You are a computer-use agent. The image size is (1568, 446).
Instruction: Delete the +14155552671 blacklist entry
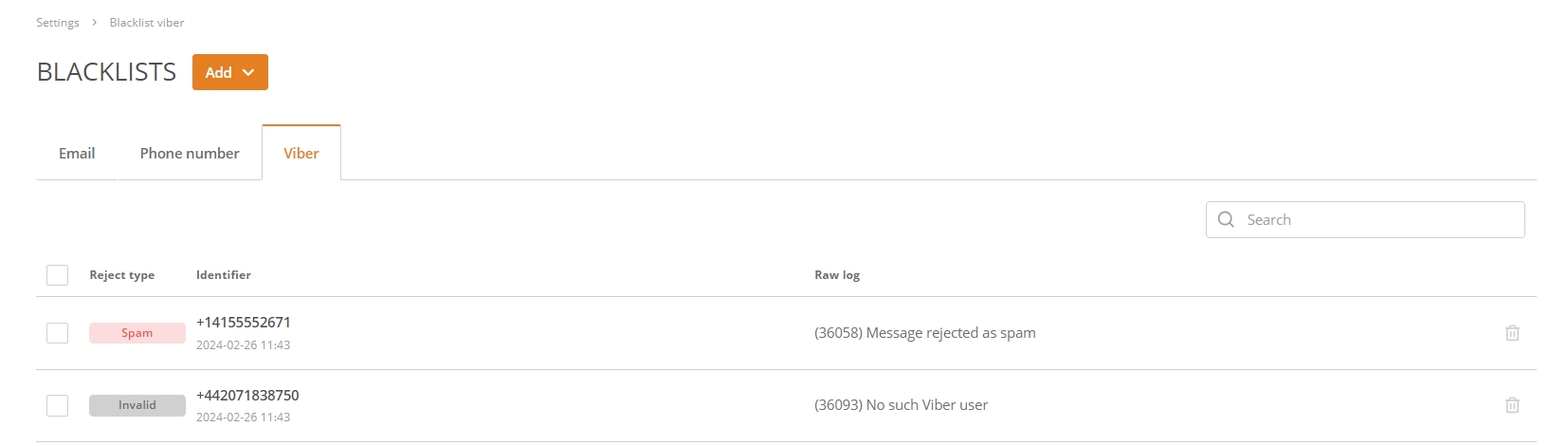(1512, 333)
